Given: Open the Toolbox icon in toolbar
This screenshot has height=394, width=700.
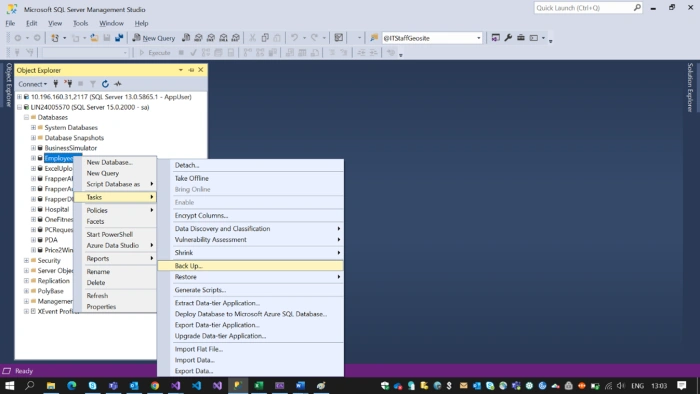Looking at the screenshot, I should (521, 38).
